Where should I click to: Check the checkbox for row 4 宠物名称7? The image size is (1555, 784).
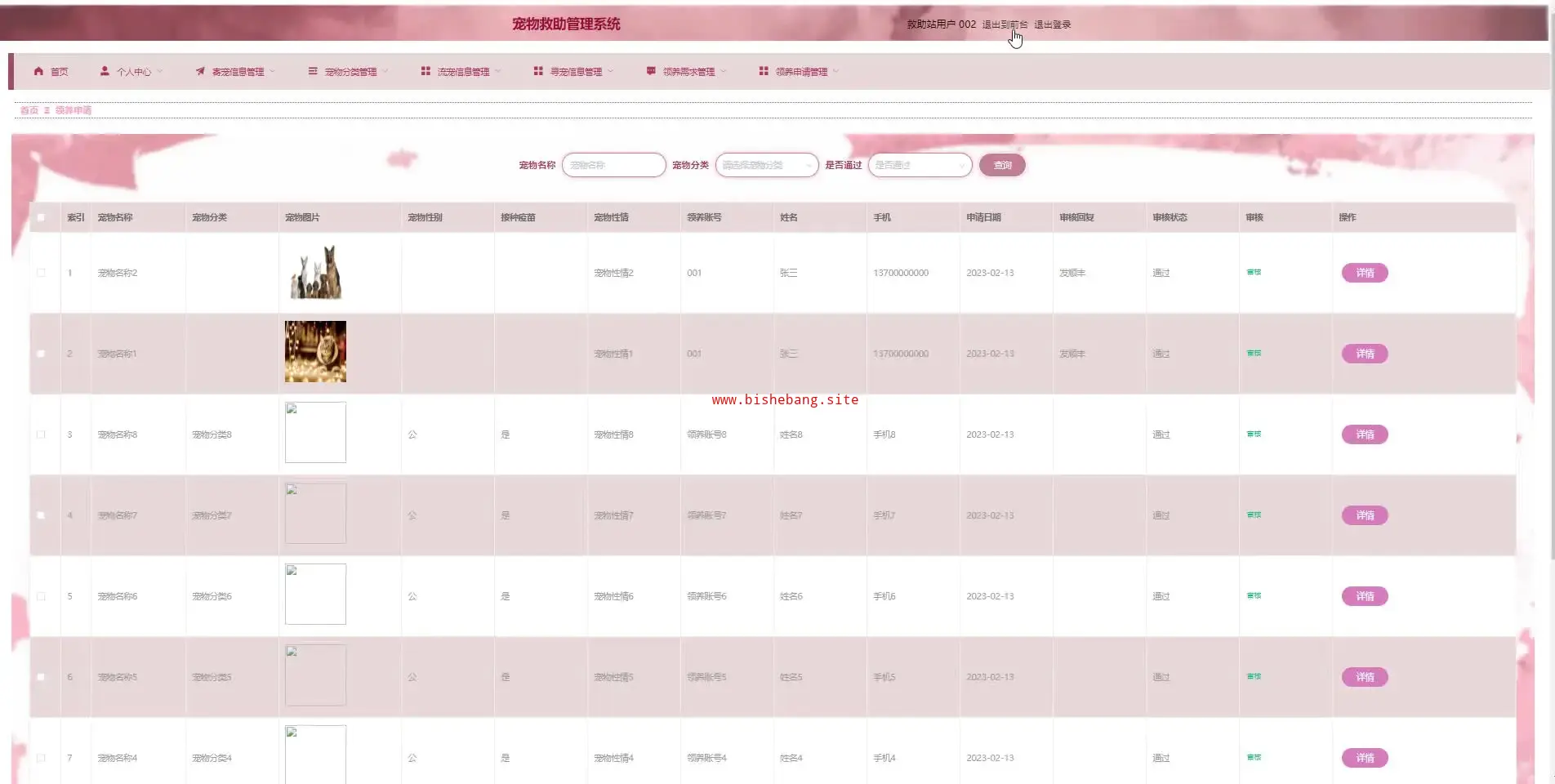tap(41, 515)
